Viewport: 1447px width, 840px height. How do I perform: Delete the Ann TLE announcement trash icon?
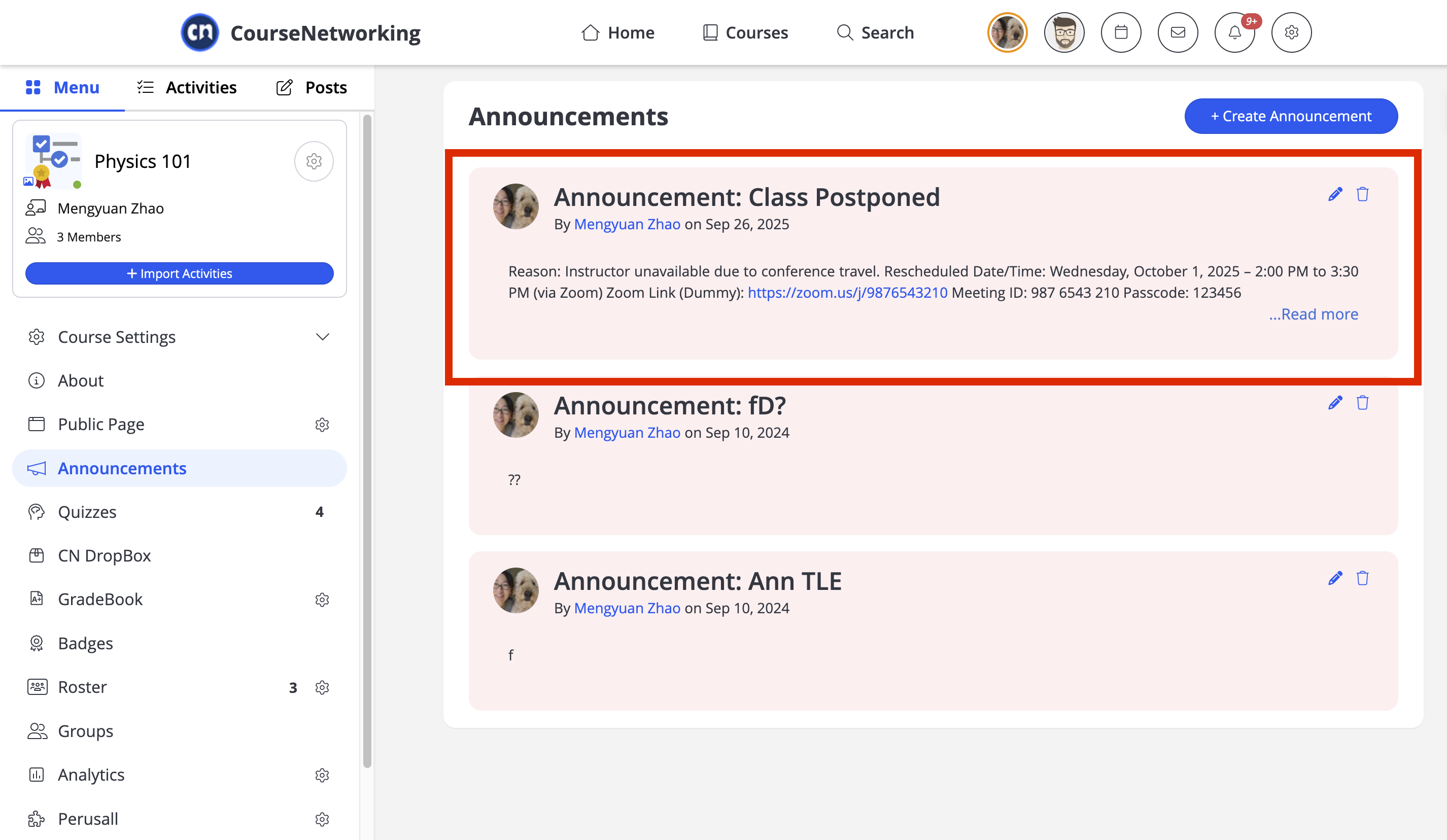(1363, 578)
